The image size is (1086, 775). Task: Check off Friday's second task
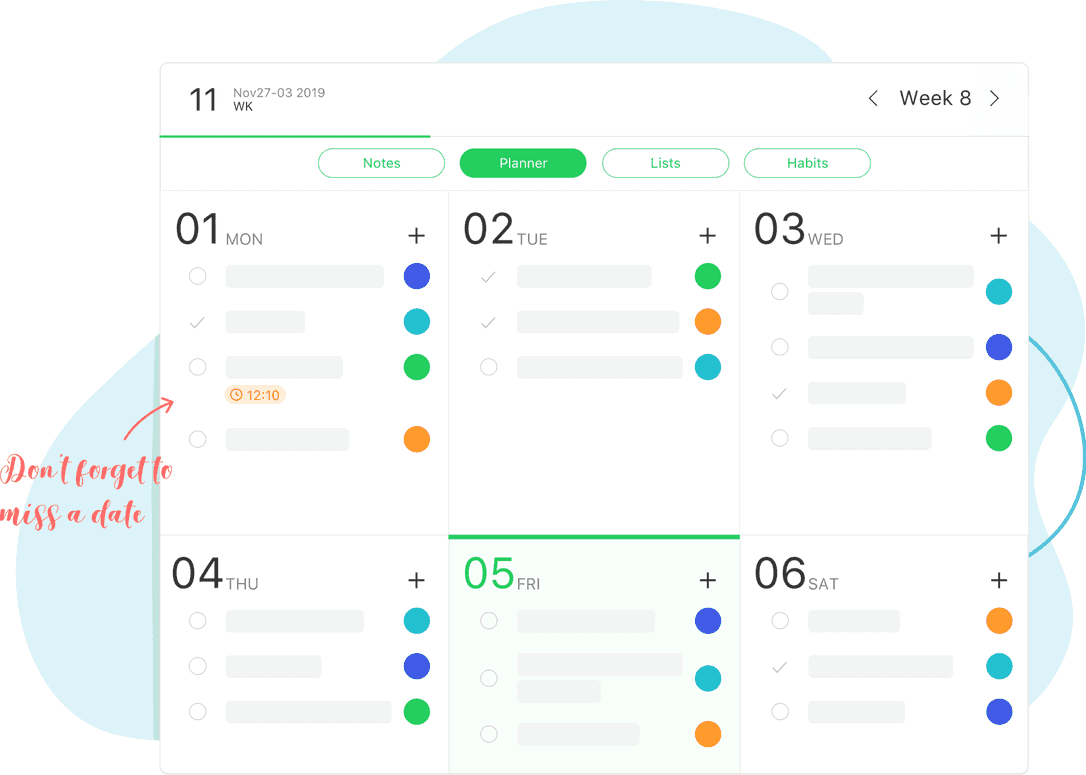click(x=488, y=678)
